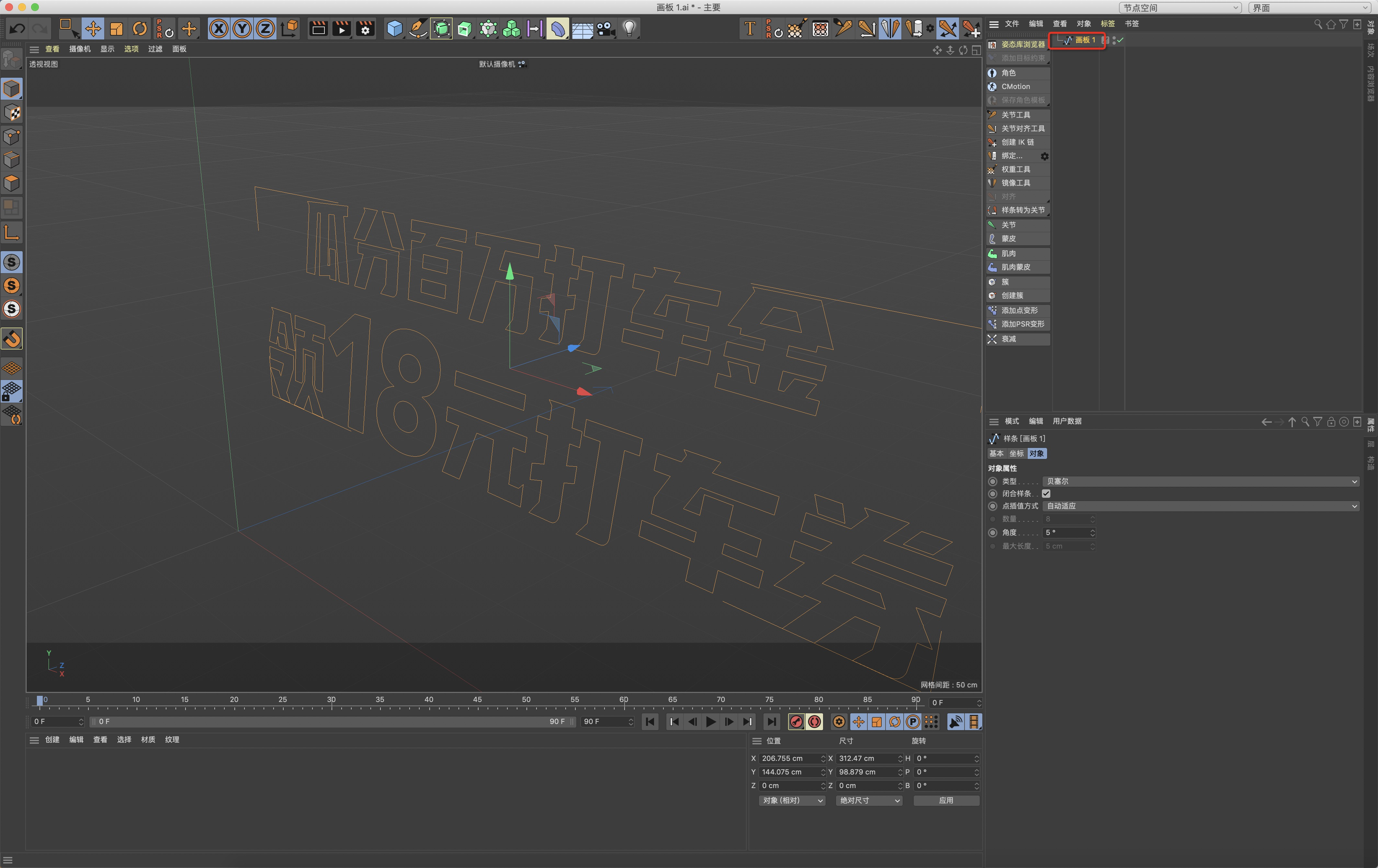Viewport: 1378px width, 868px height.
Task: Open Edit Render Settings icon
Action: point(365,28)
